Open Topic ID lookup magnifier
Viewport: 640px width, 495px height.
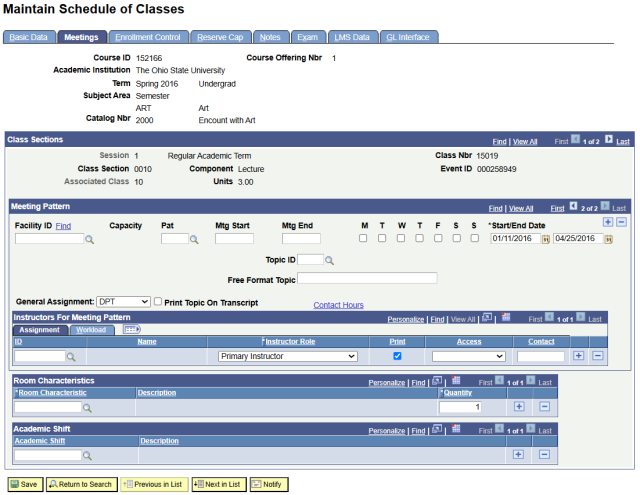point(329,260)
